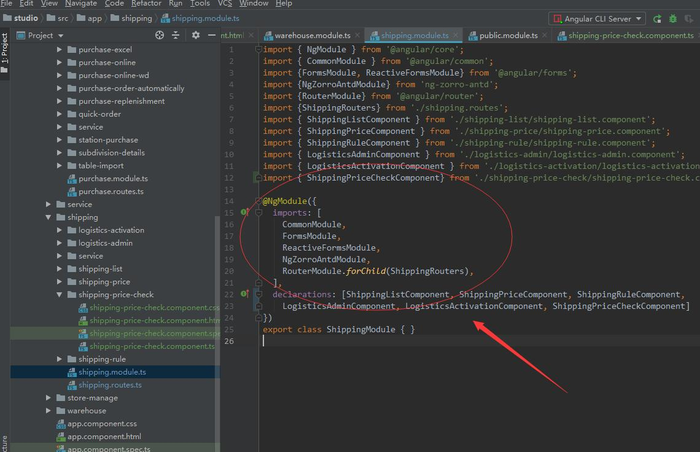Click line number 26 in the gutter
Image resolution: width=700 pixels, height=452 pixels.
229,341
